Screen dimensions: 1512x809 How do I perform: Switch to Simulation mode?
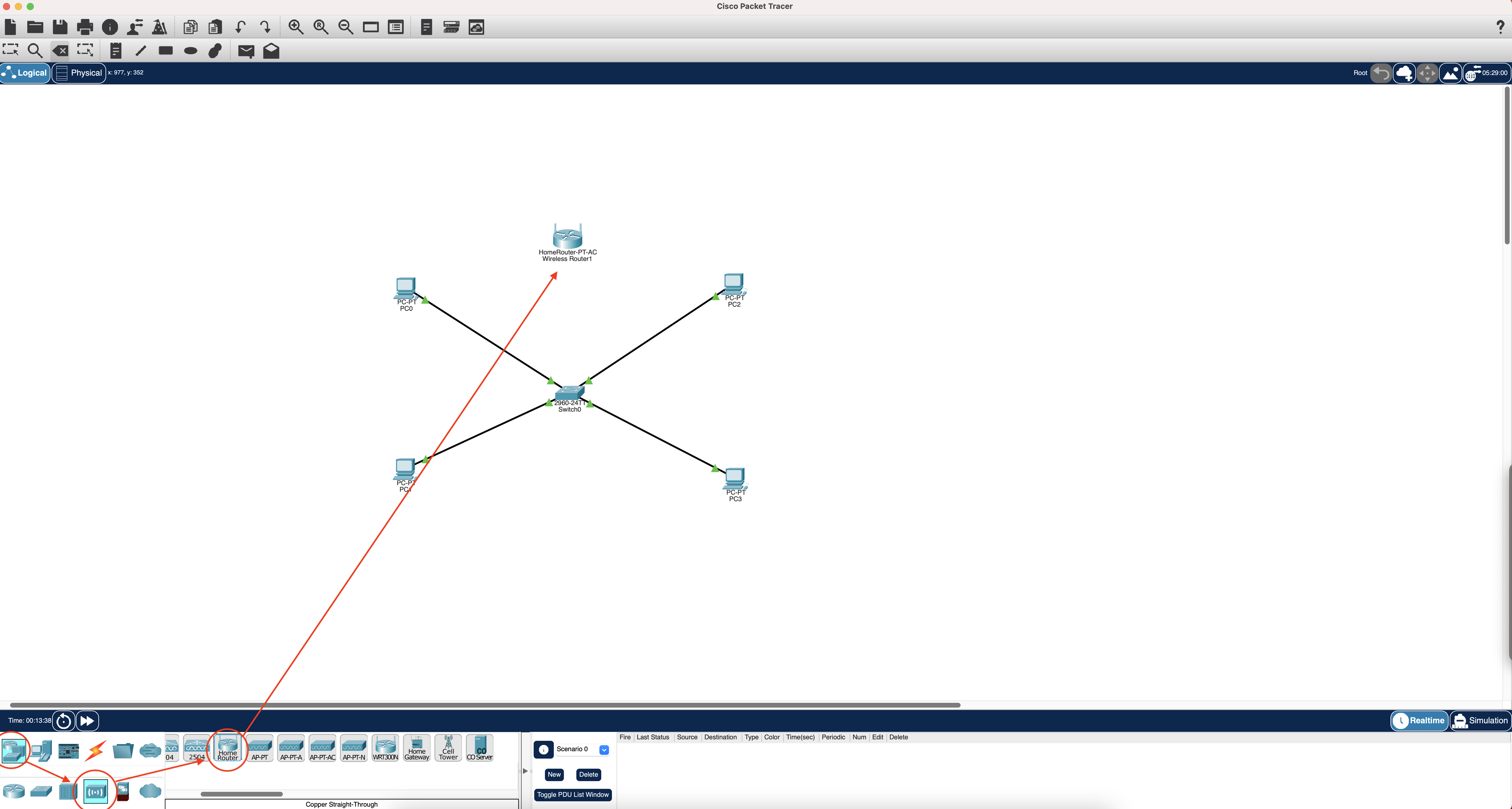point(1480,720)
